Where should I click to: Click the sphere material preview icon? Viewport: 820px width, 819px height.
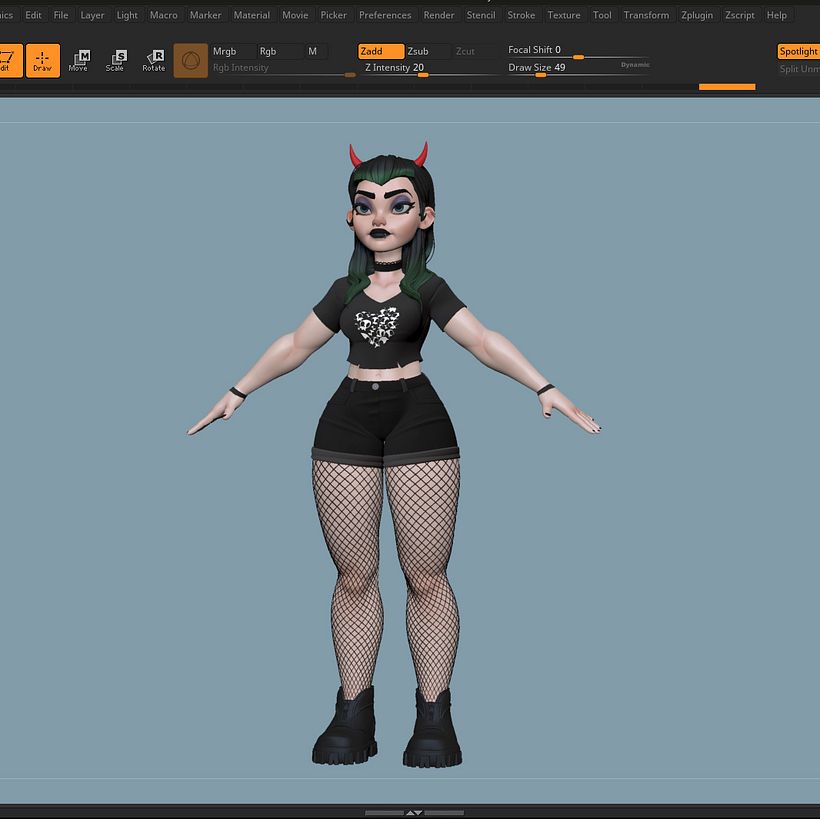[x=191, y=60]
